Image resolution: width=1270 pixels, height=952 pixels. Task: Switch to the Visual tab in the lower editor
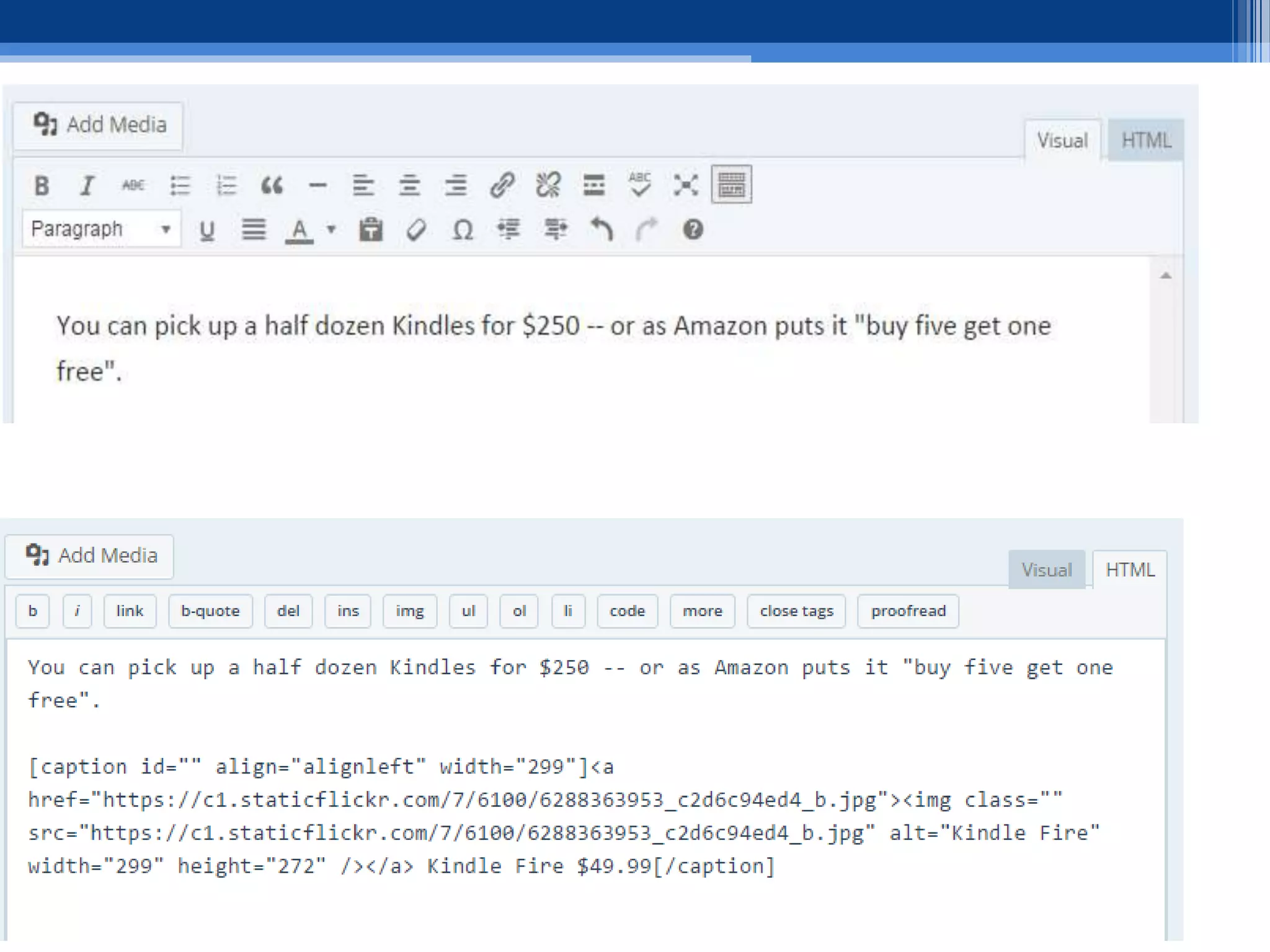tap(1046, 570)
